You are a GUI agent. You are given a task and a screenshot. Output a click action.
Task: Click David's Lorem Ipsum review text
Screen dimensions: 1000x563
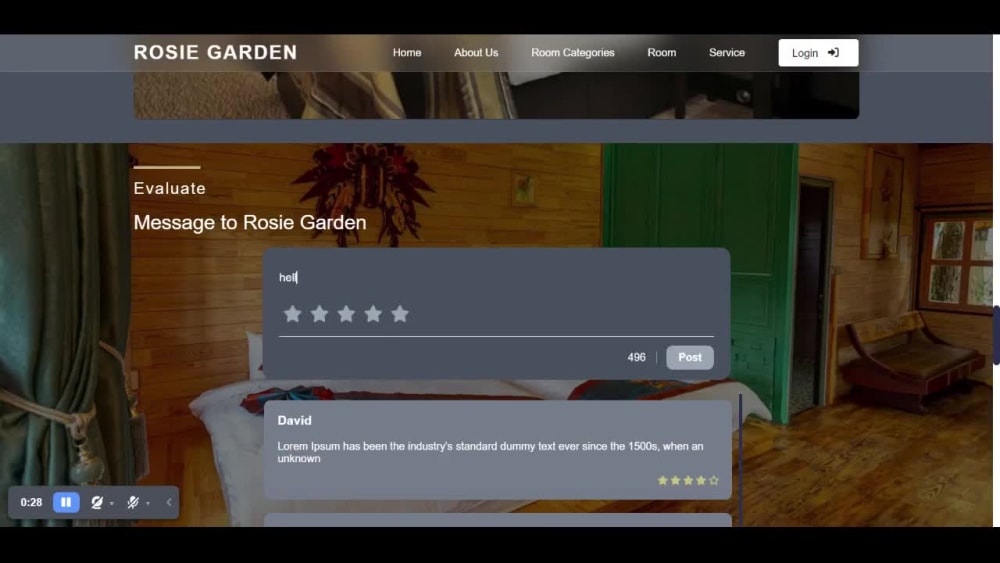(x=490, y=452)
